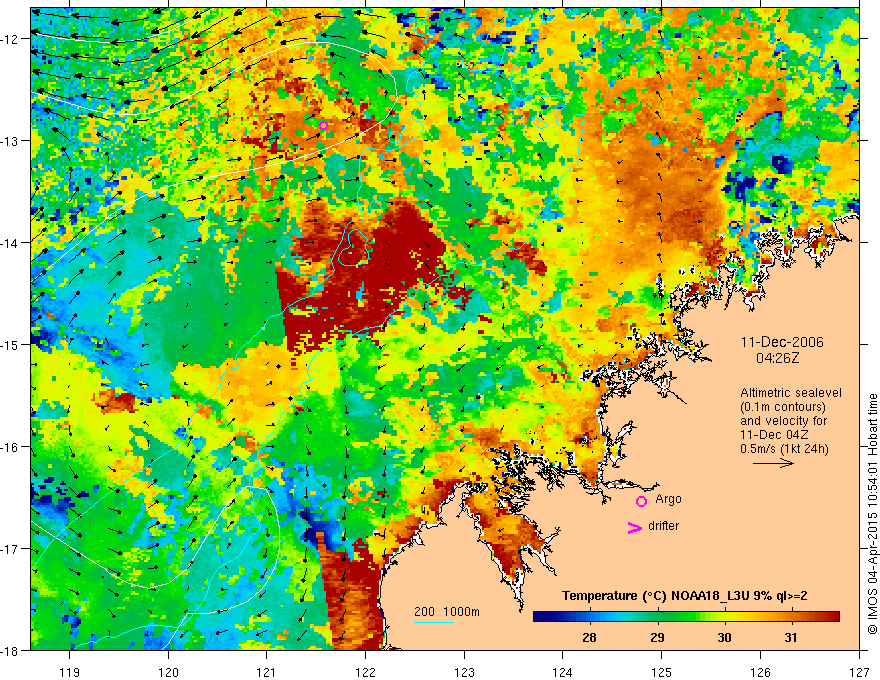Click the cyan bathymetry legend line
Image resolution: width=880 pixels, height=680 pixels.
tap(434, 623)
